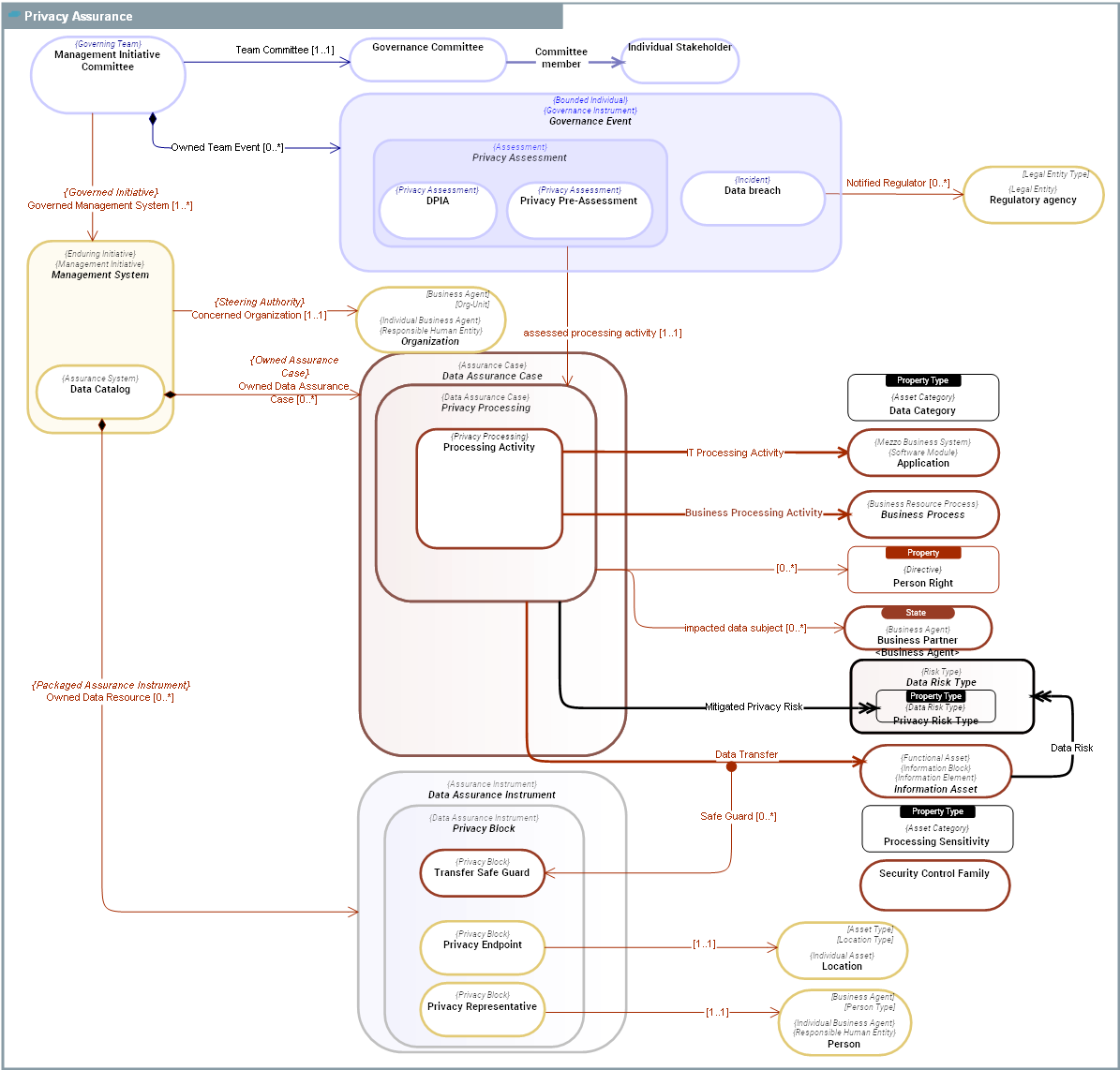Select the Security Control Family node
Viewport: 1120px width, 1070px height.
coord(934,884)
